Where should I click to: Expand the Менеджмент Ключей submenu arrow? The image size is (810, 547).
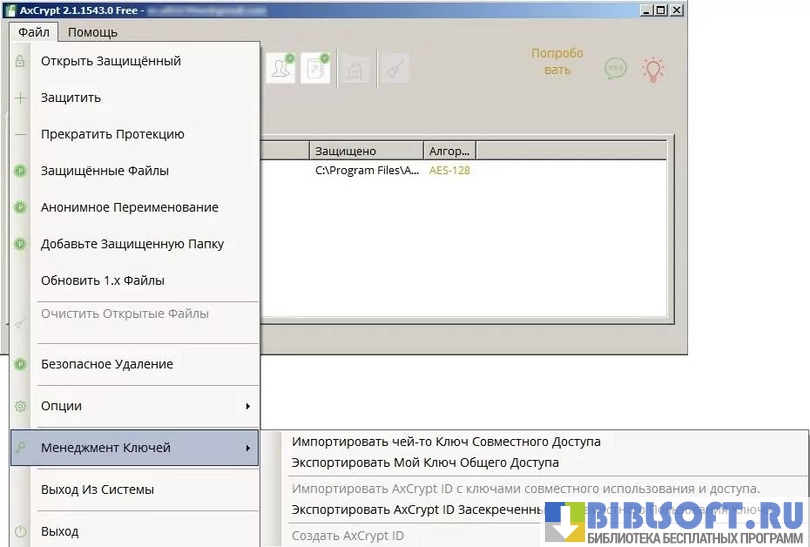[247, 448]
